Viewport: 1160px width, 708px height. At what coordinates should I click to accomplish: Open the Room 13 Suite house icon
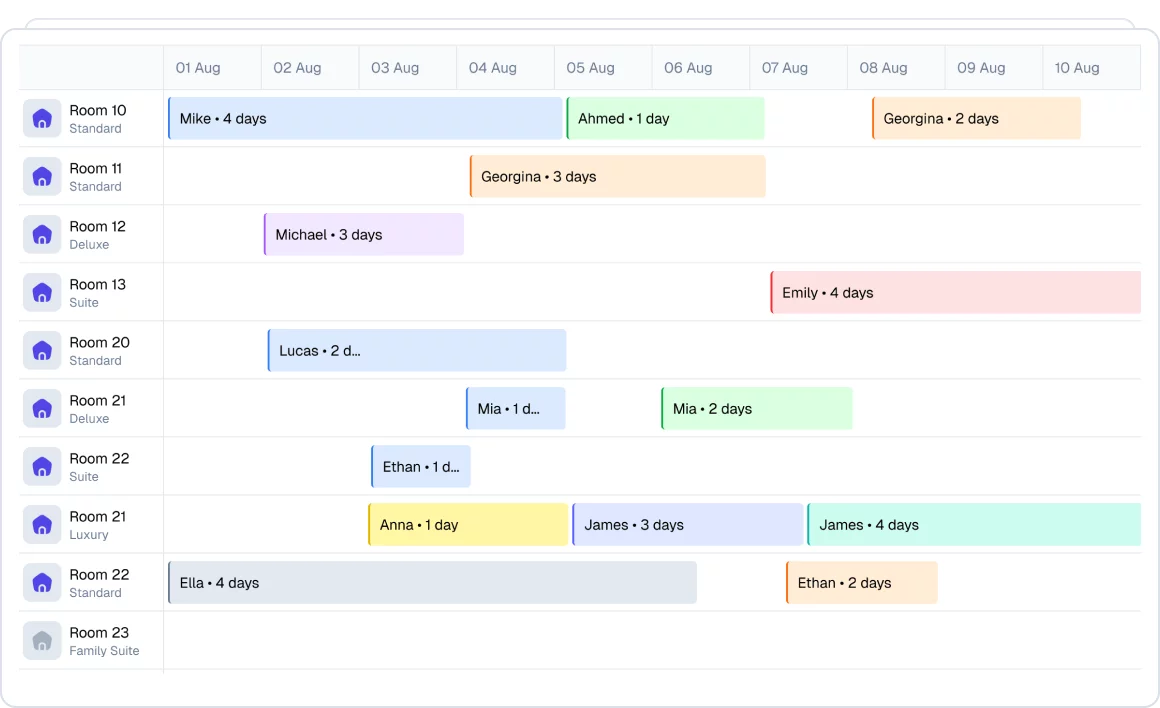coord(42,293)
